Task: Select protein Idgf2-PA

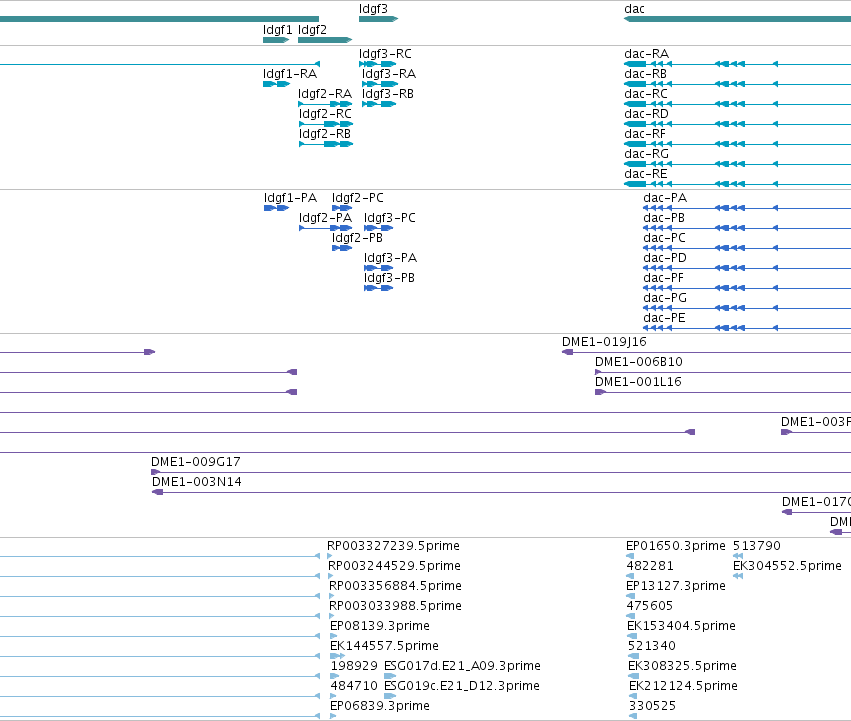Action: point(326,228)
